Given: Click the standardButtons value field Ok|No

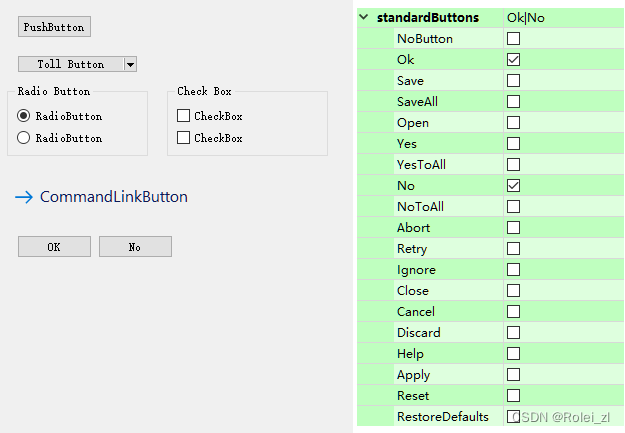Looking at the screenshot, I should [x=560, y=18].
